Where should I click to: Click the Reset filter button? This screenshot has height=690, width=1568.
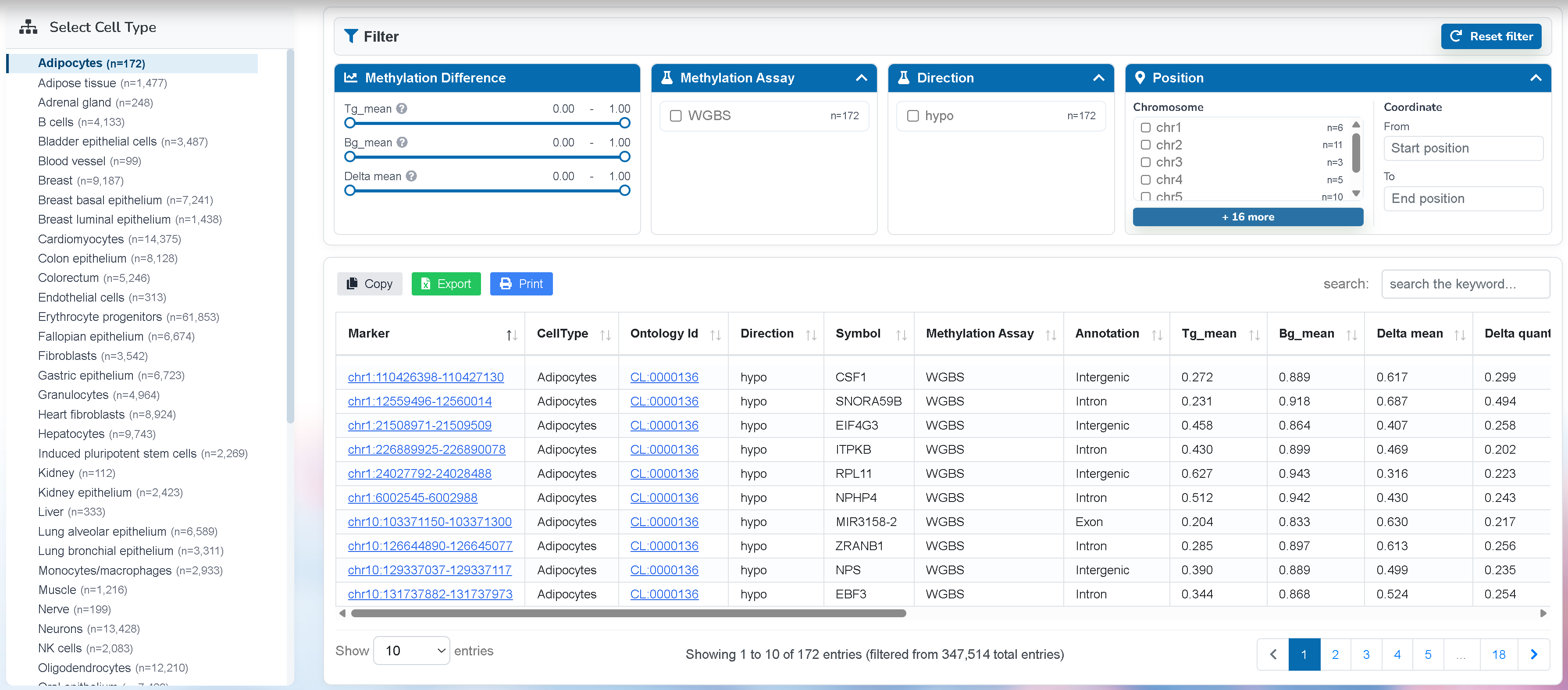tap(1491, 36)
